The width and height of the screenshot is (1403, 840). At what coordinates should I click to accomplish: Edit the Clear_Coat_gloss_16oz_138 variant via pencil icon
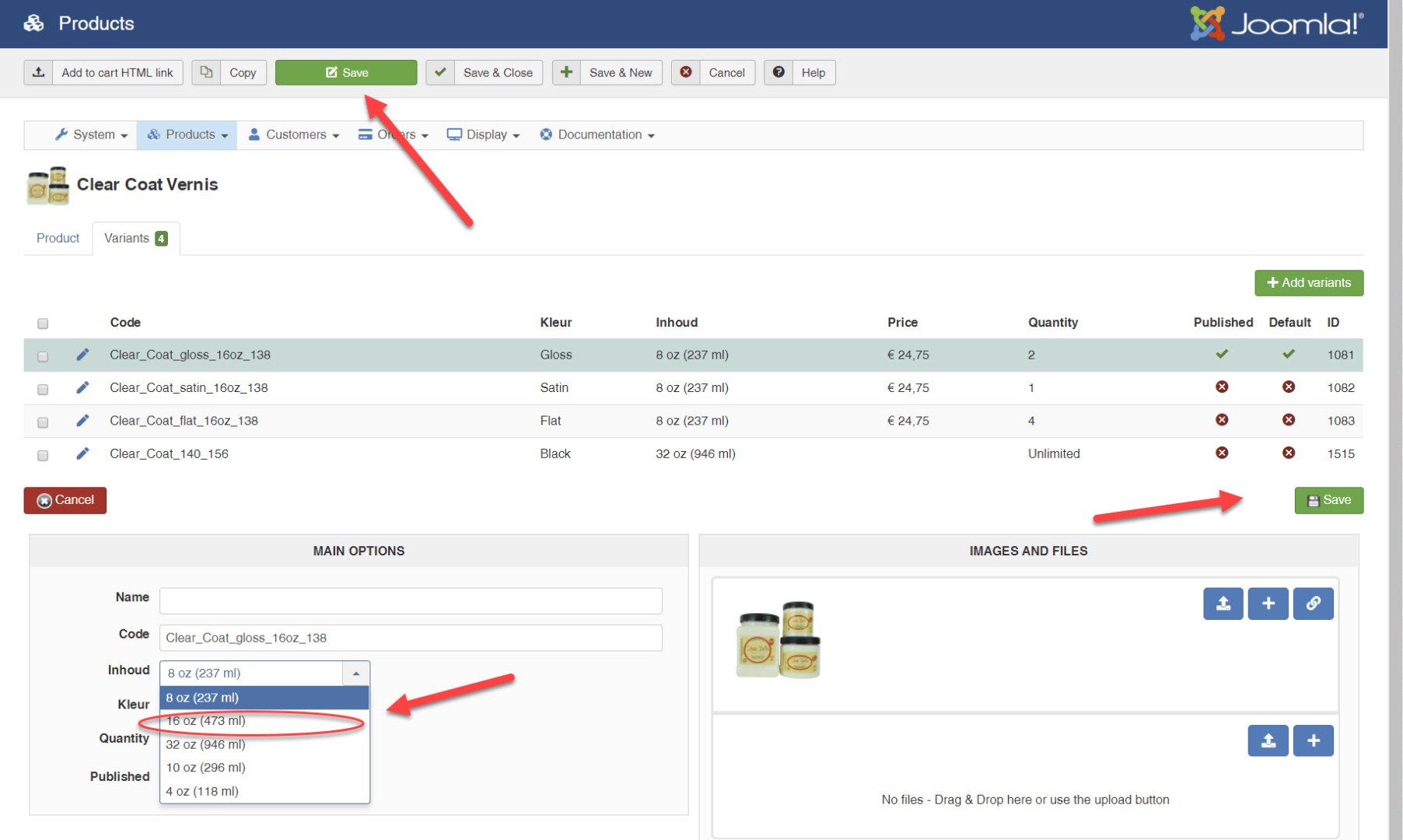(x=82, y=355)
